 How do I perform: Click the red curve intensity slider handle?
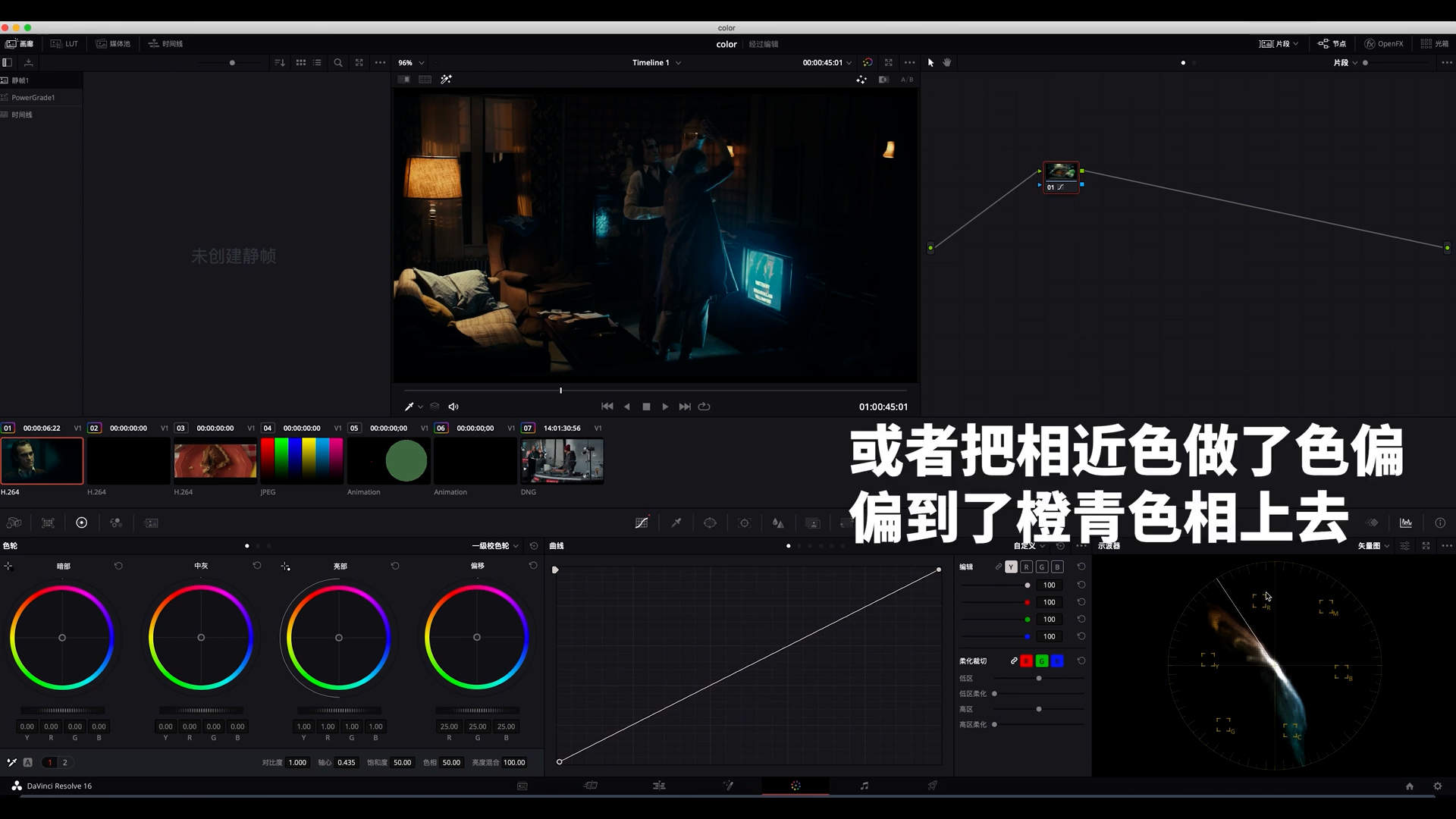click(1027, 602)
